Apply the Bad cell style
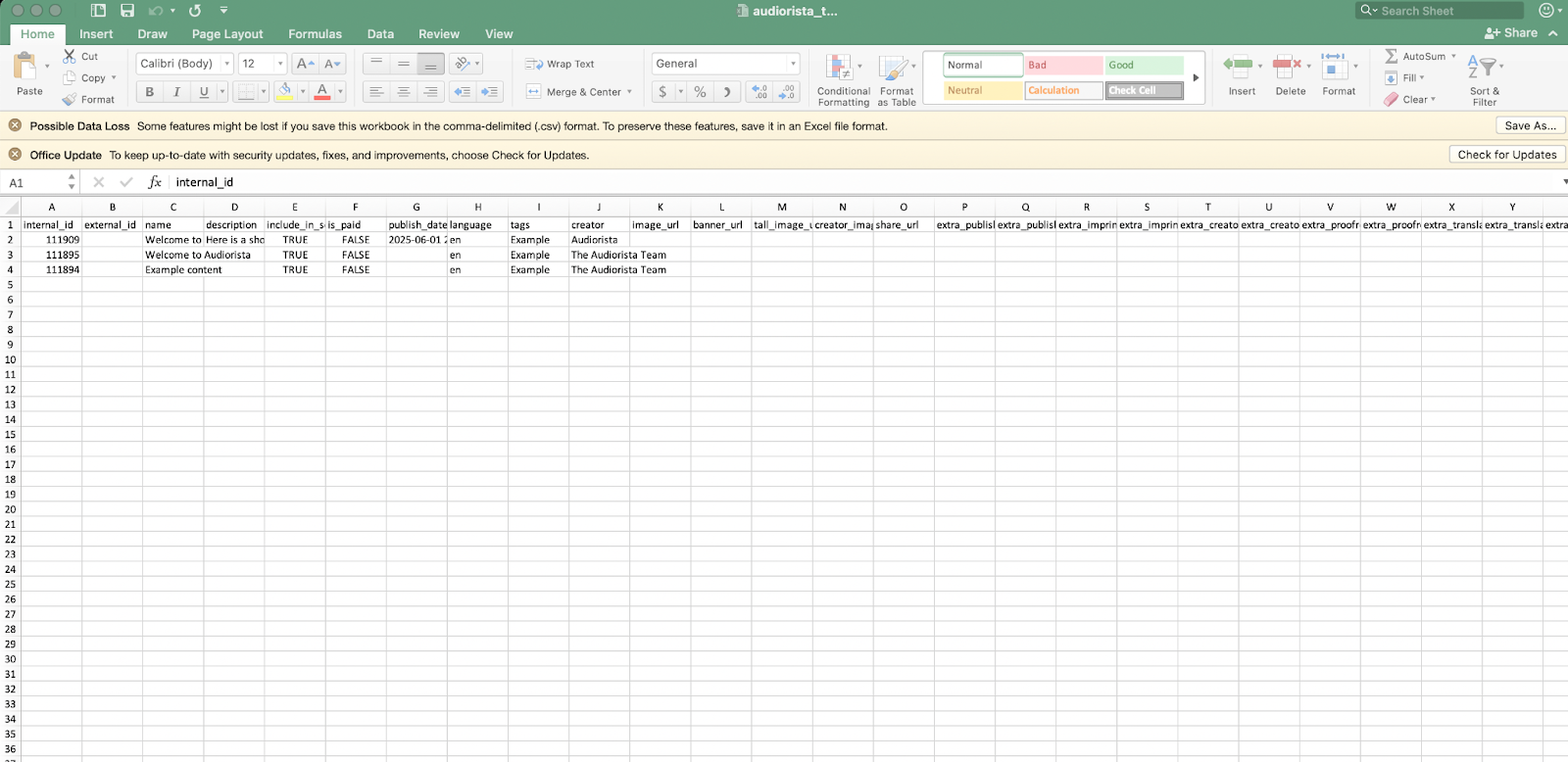 [1063, 65]
